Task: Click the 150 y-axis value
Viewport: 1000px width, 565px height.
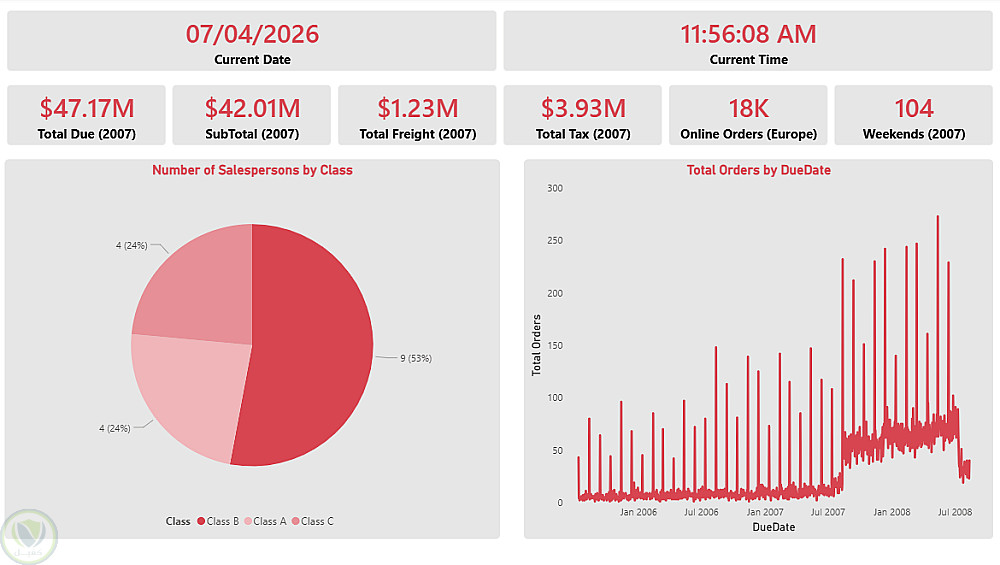Action: pos(555,346)
